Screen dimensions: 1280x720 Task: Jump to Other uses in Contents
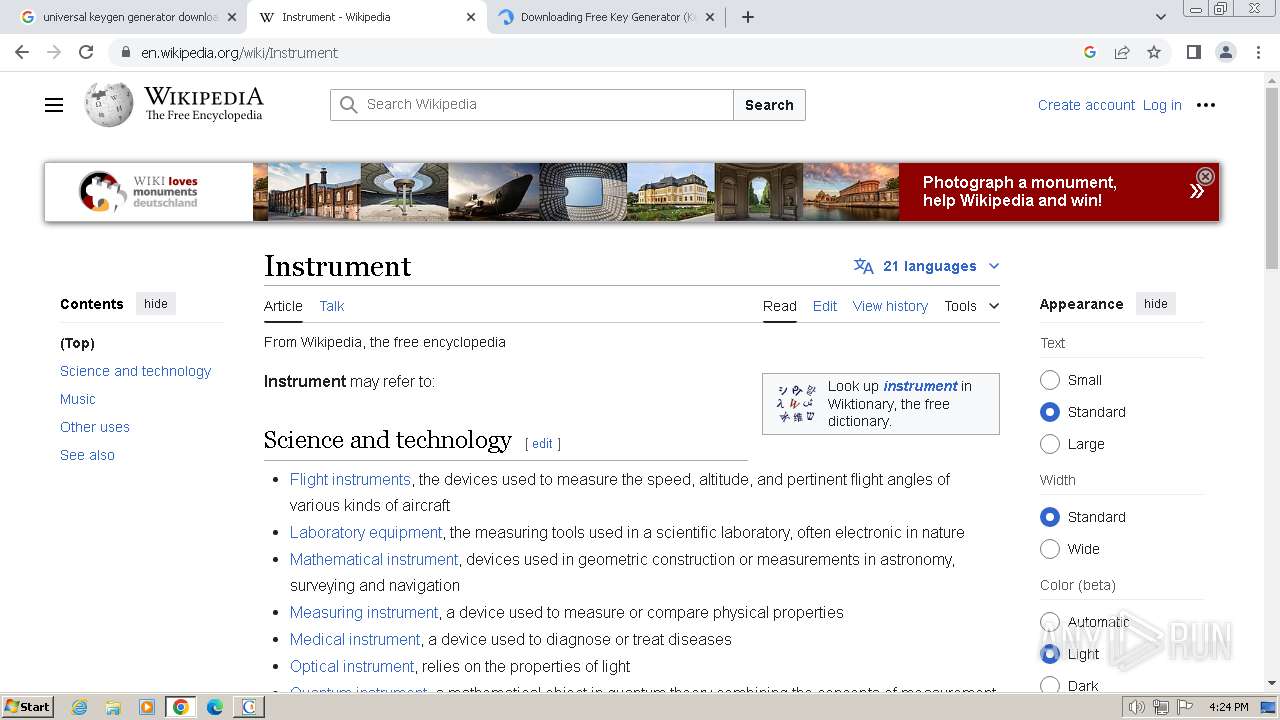pyautogui.click(x=95, y=427)
